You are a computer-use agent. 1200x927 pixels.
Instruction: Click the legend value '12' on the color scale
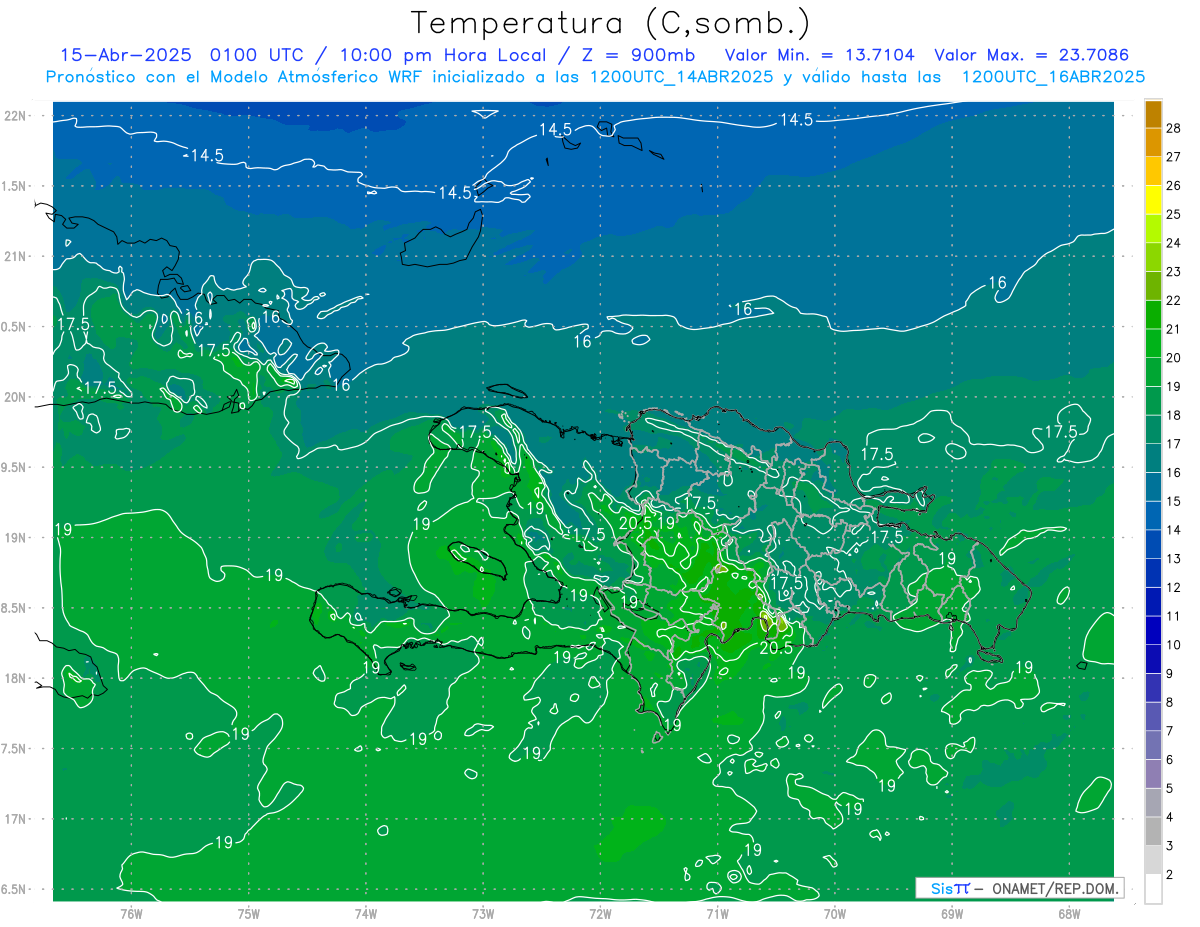coord(1174,587)
